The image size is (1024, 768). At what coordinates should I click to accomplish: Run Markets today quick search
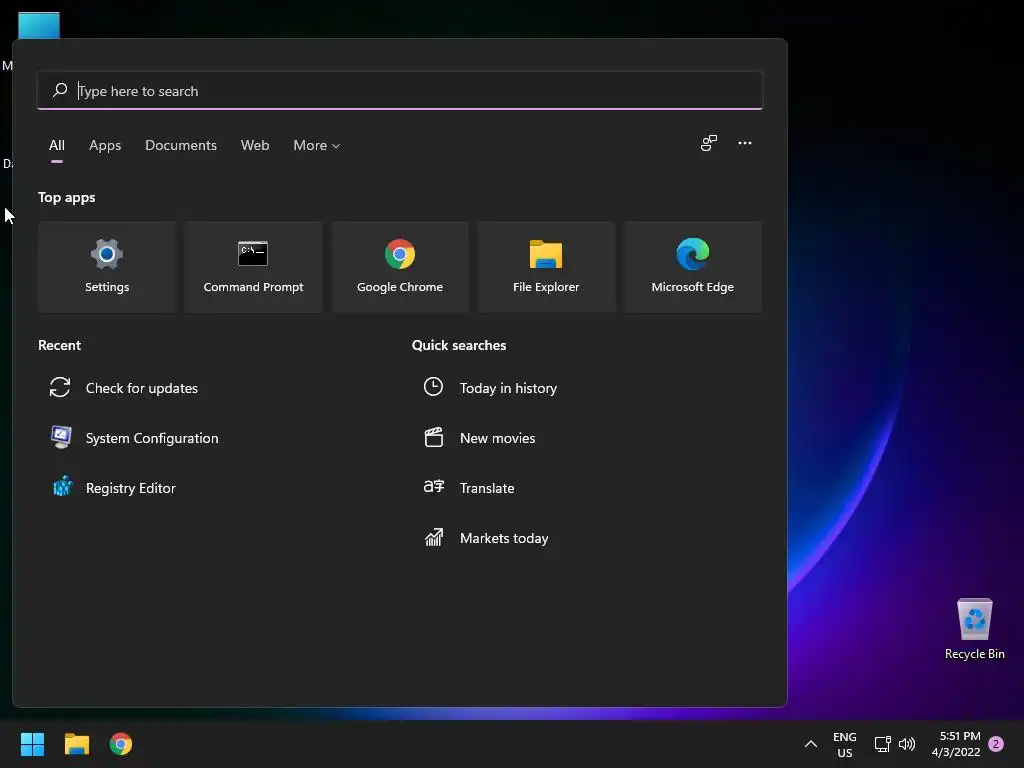click(504, 538)
